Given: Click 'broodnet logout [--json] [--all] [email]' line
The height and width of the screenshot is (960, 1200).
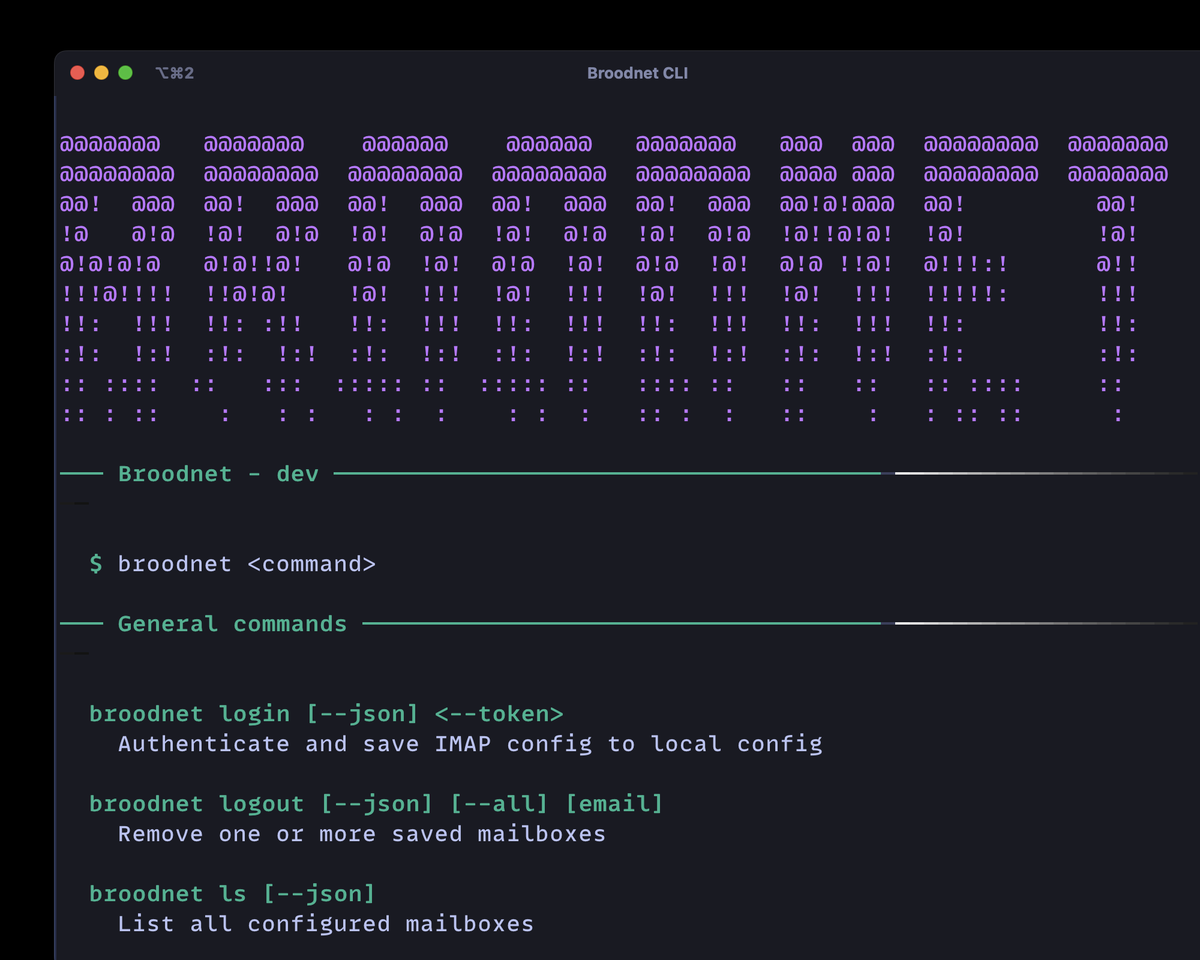Looking at the screenshot, I should (x=376, y=804).
